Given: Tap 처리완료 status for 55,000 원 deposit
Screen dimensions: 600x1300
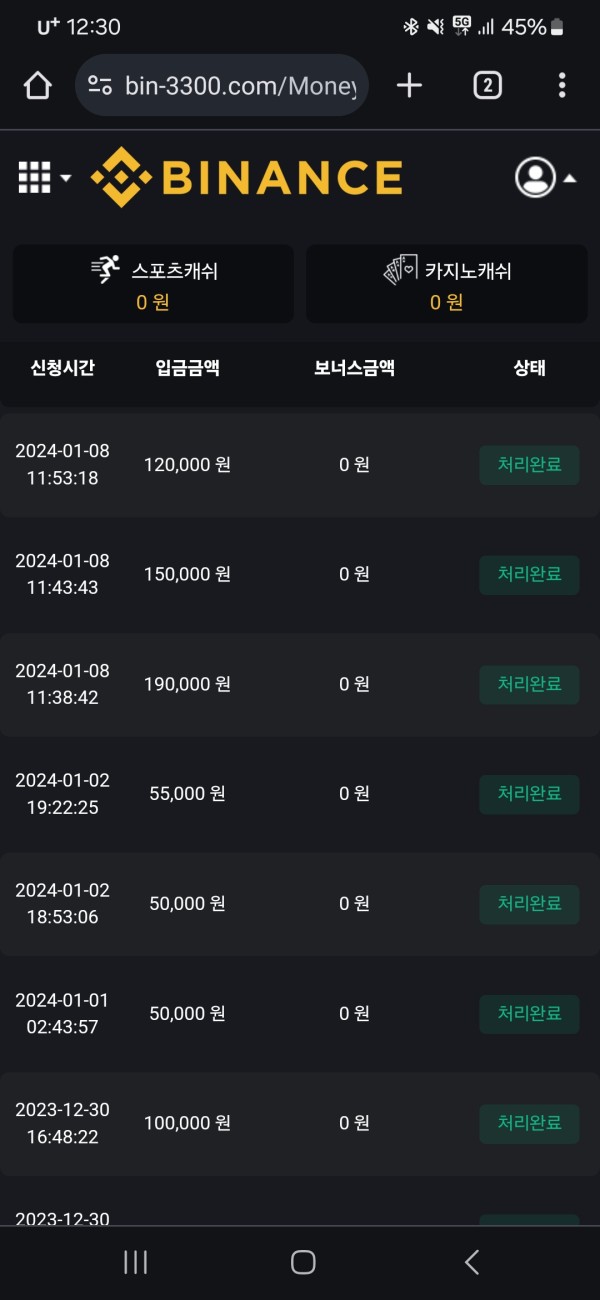Looking at the screenshot, I should click(529, 794).
